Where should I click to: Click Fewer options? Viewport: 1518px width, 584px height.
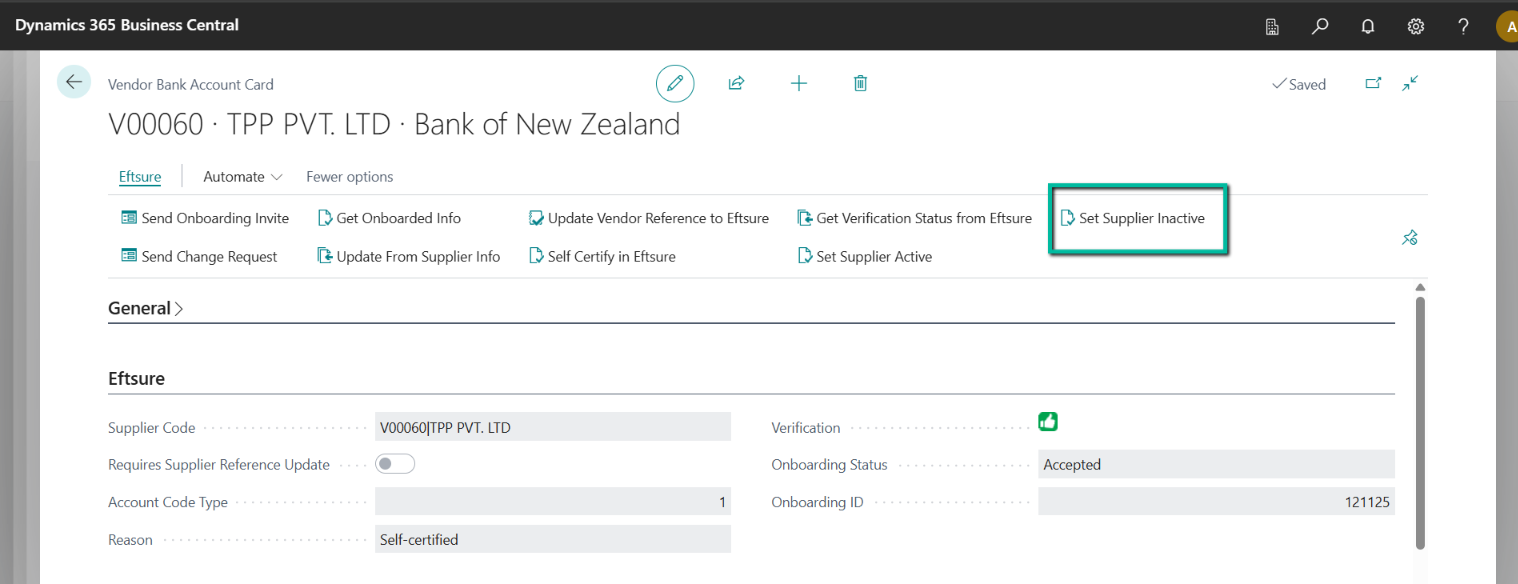(349, 176)
